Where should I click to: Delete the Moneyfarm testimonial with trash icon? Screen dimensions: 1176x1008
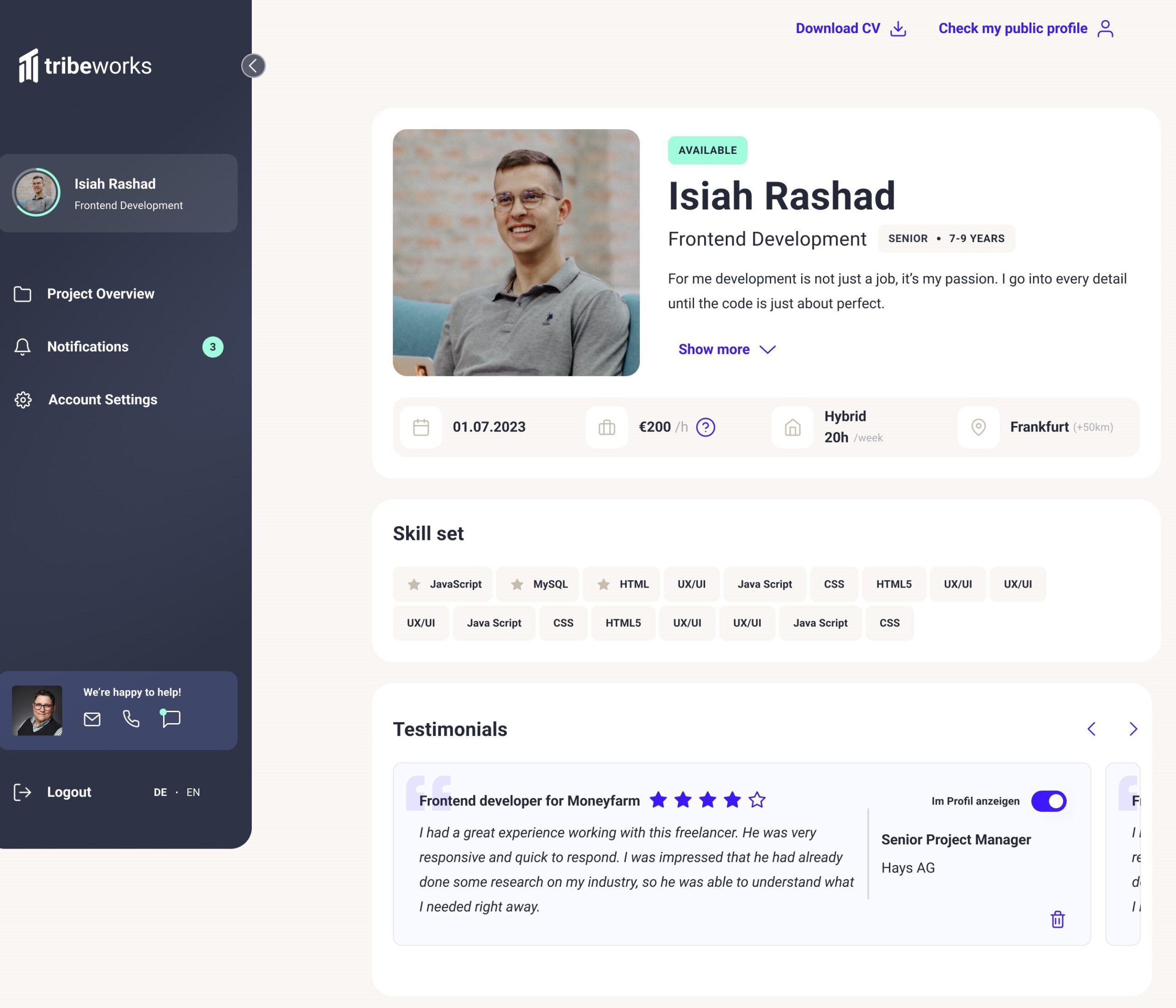[1057, 919]
